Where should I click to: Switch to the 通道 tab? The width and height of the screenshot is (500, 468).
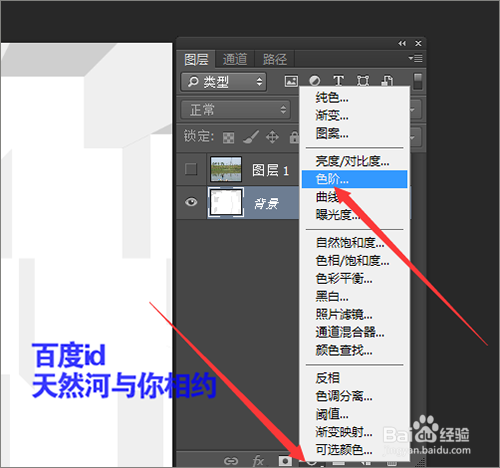click(x=235, y=59)
